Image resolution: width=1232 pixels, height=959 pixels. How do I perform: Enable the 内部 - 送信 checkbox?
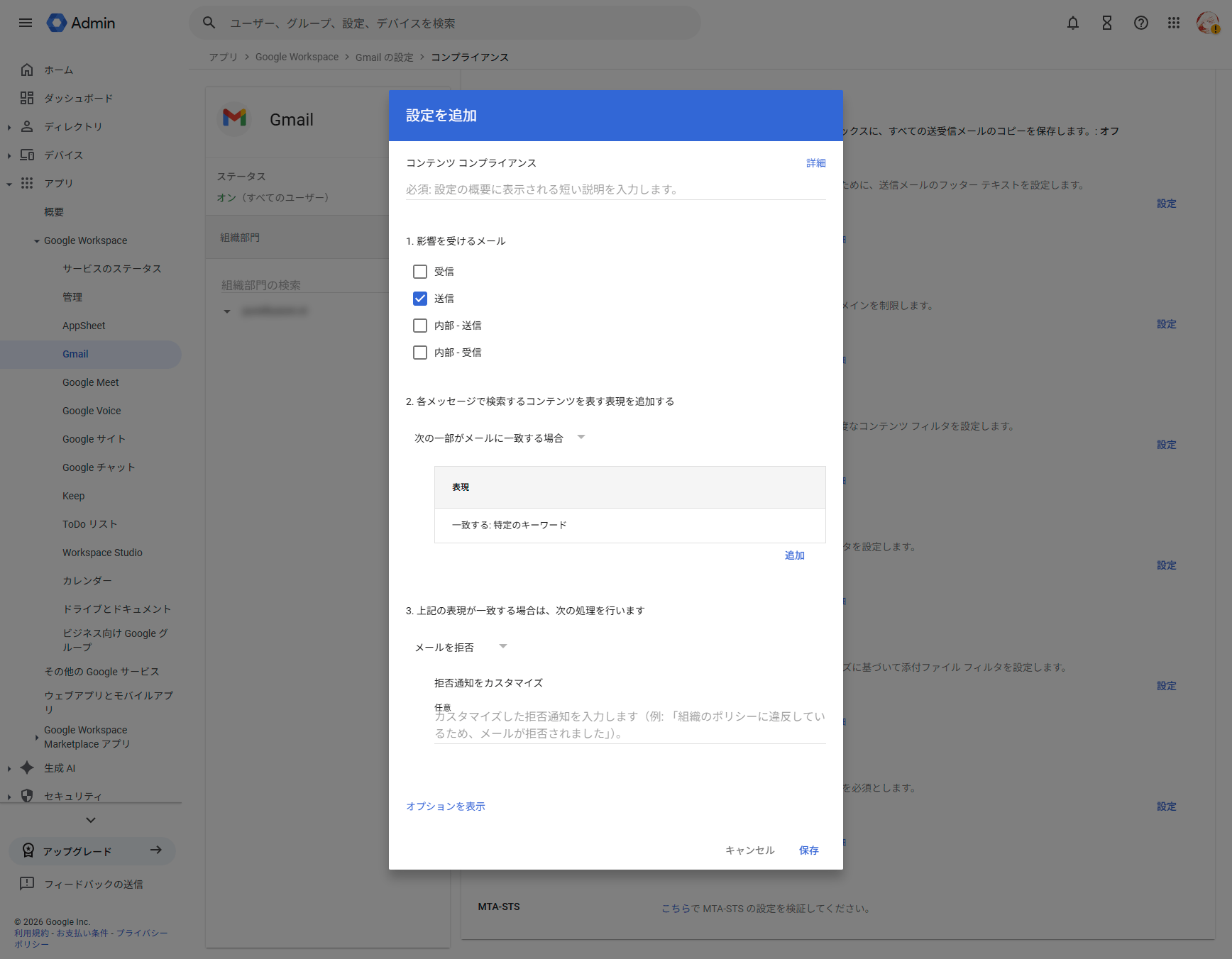point(420,326)
